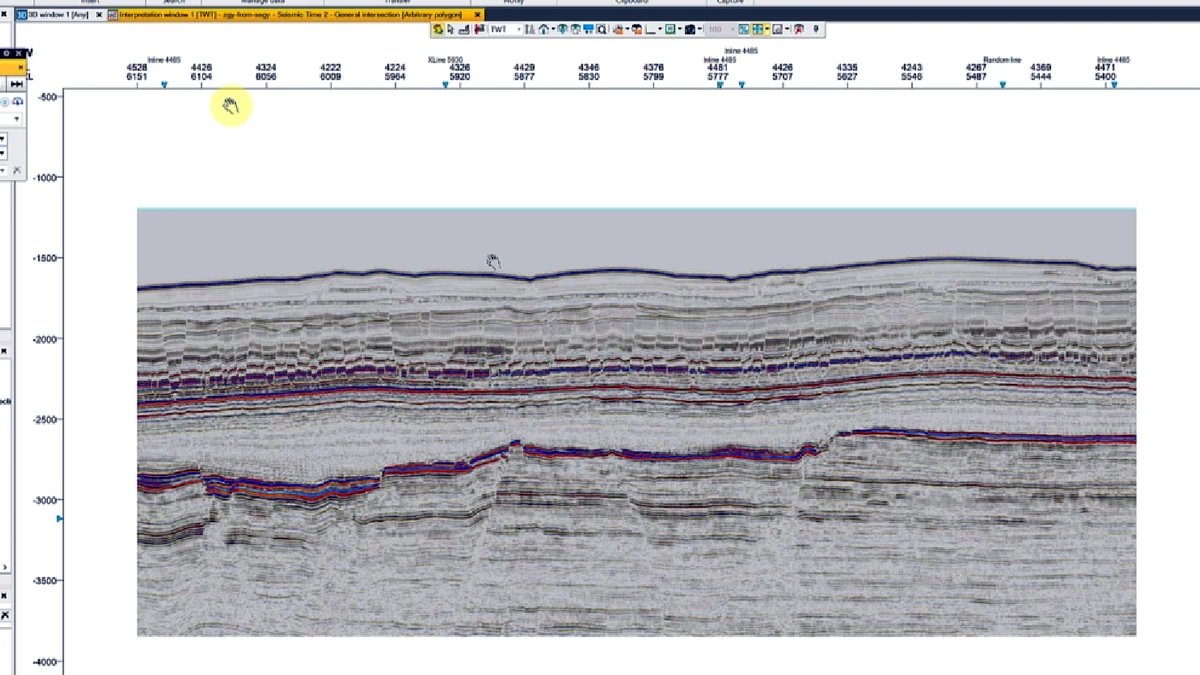Click the -3500 label on the time axis

(45, 581)
